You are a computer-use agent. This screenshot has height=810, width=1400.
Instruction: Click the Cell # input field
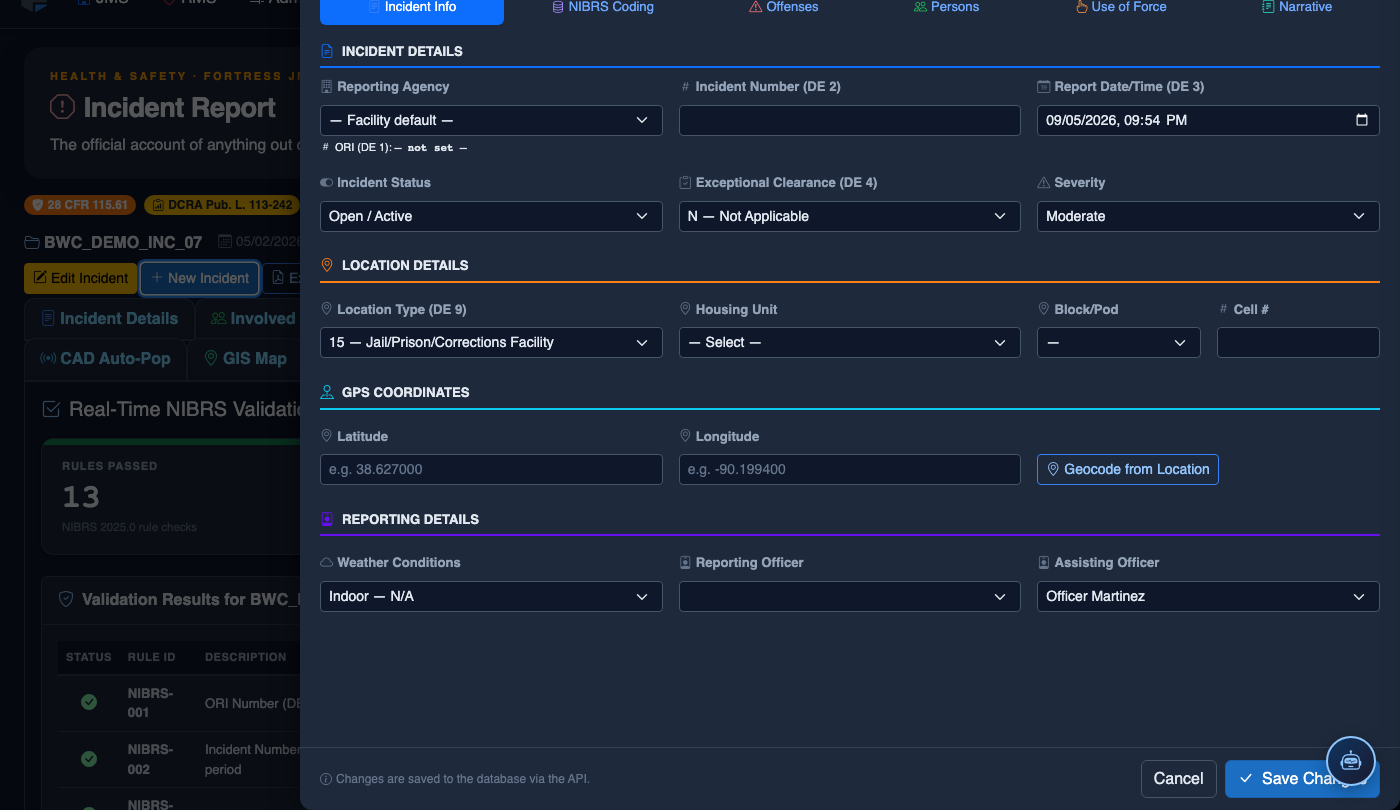[1298, 343]
